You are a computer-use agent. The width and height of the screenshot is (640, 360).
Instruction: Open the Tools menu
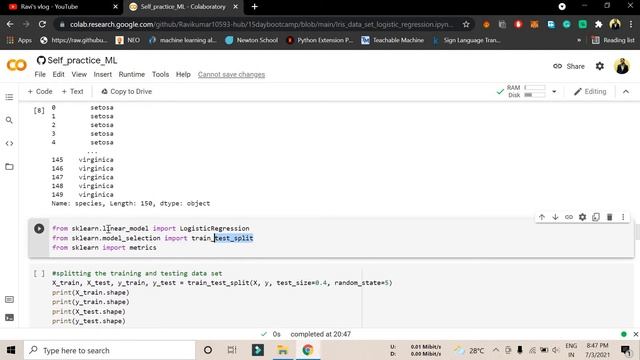tap(160, 74)
